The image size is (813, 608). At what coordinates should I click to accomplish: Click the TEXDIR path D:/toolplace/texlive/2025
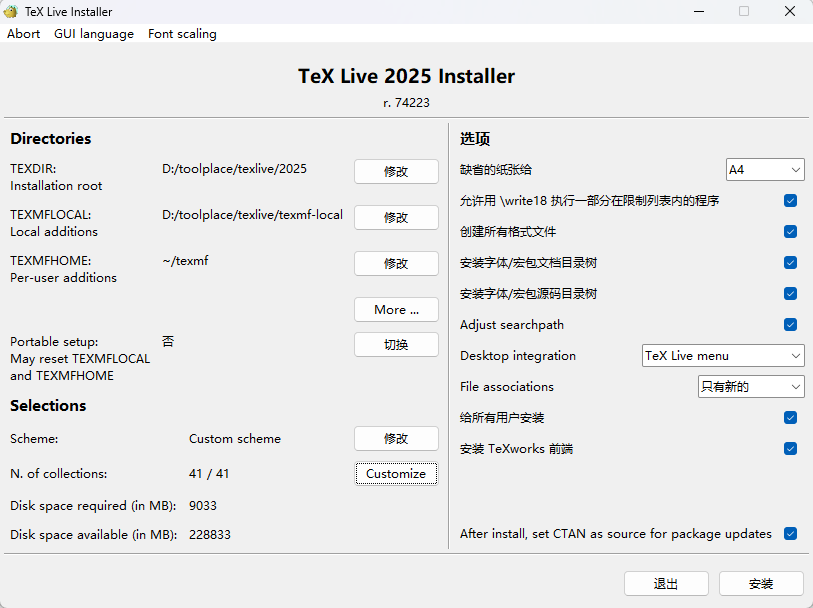pyautogui.click(x=234, y=169)
